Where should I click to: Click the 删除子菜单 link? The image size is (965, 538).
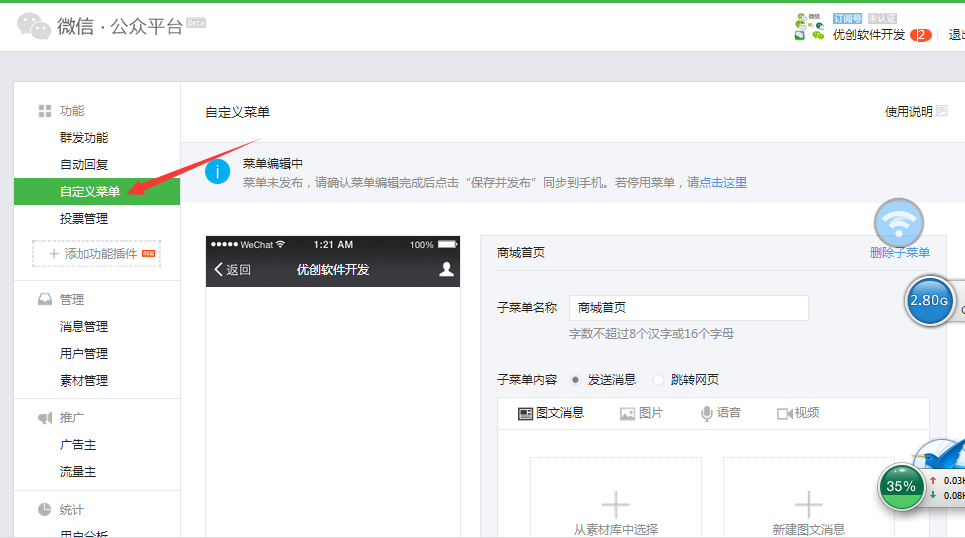click(x=899, y=253)
